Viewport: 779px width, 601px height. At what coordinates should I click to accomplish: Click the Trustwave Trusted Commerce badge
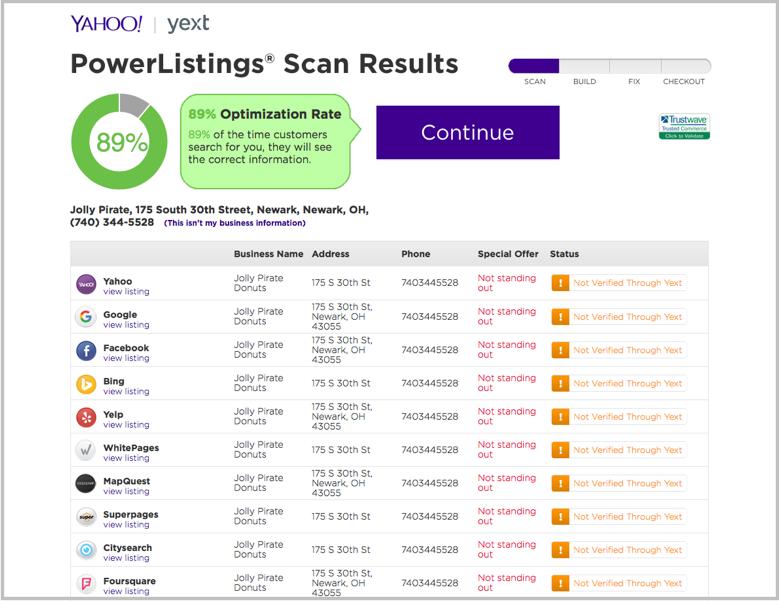684,127
